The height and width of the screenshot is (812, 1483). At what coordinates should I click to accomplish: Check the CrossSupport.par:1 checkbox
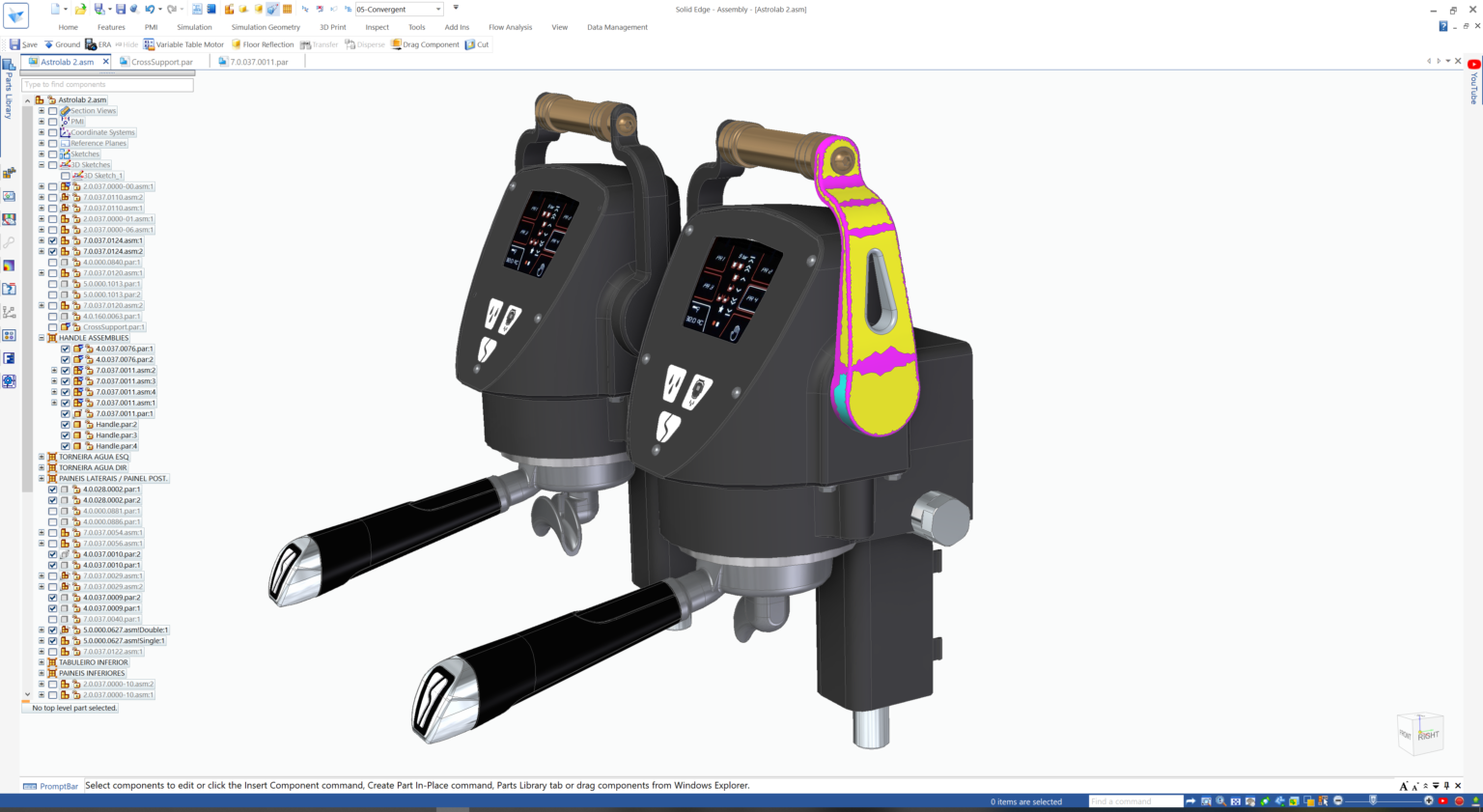pos(52,326)
